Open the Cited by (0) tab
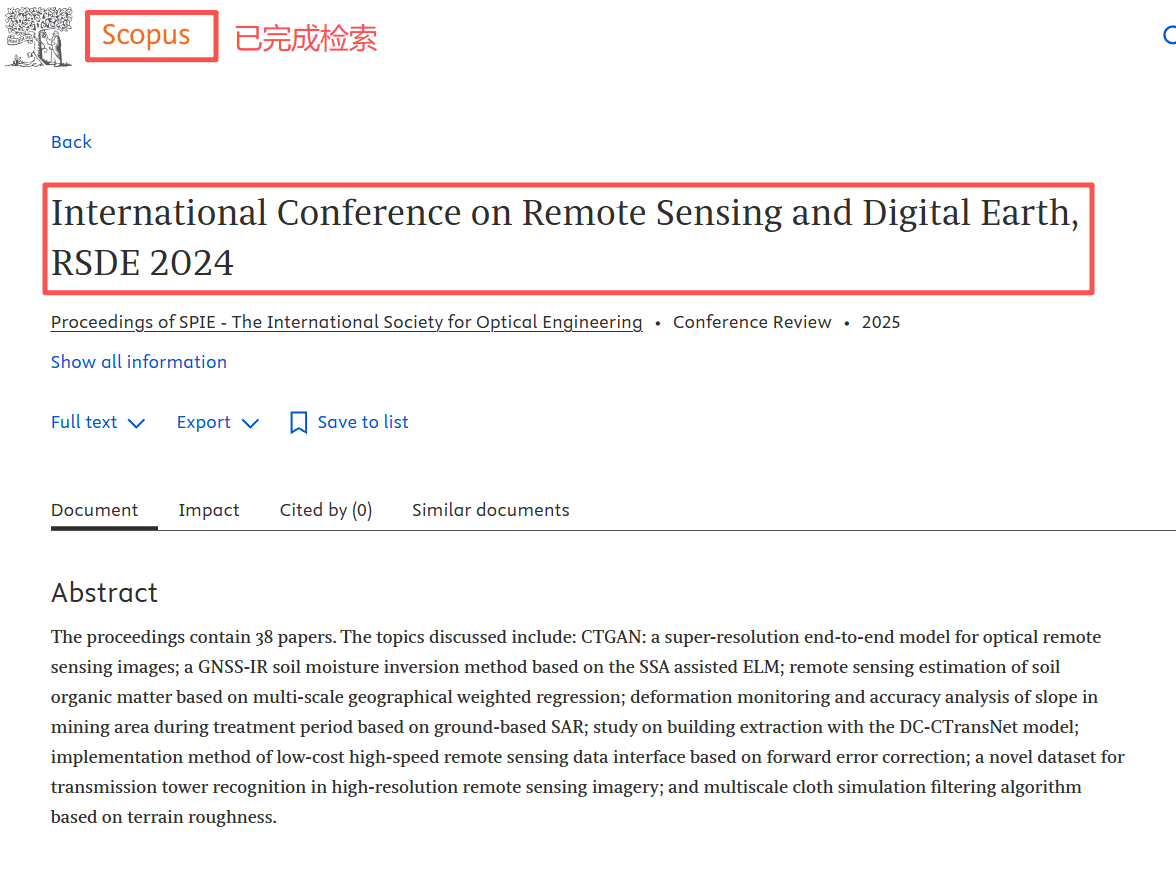1176x888 pixels. tap(326, 510)
